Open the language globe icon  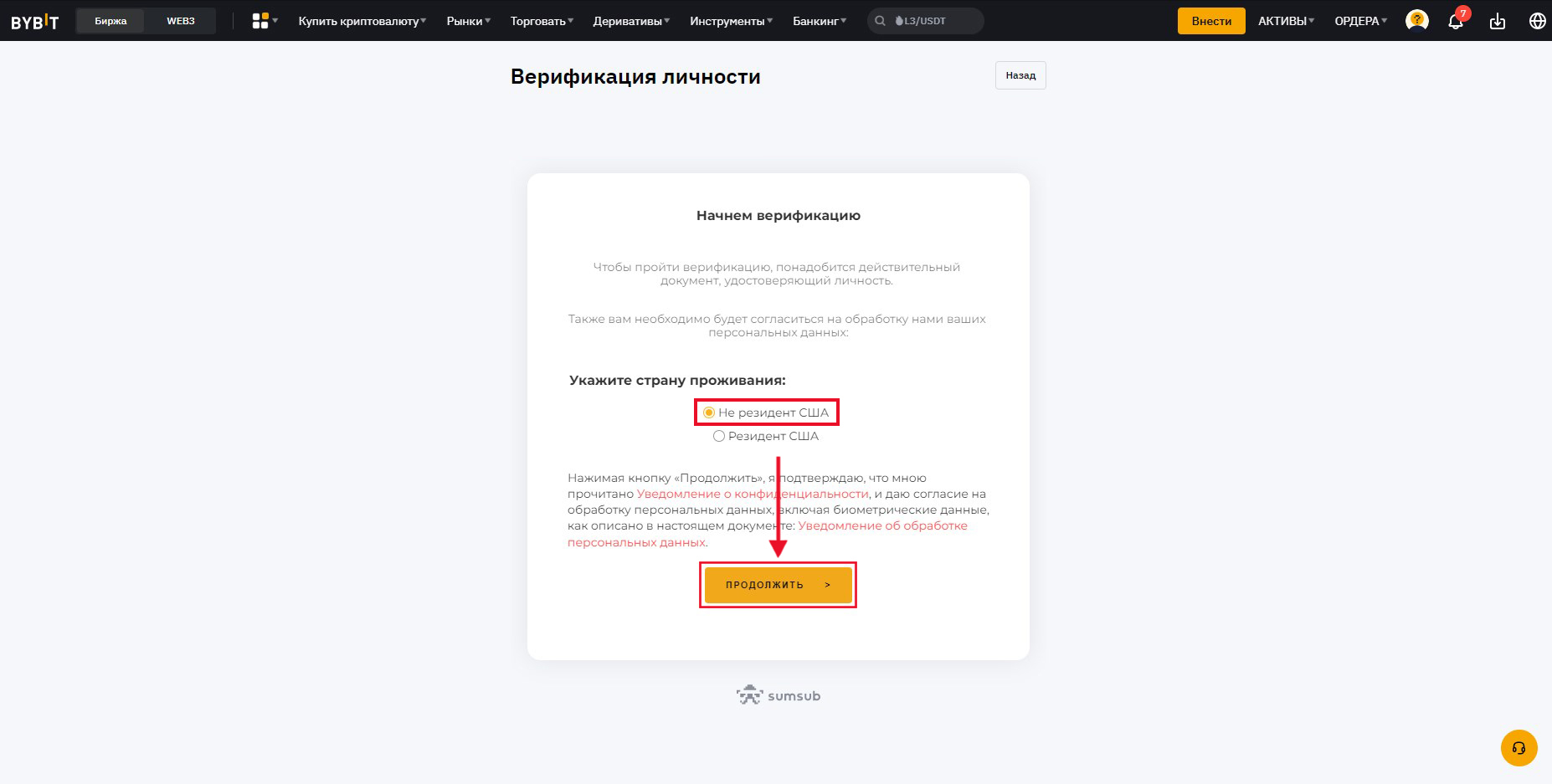1537,21
